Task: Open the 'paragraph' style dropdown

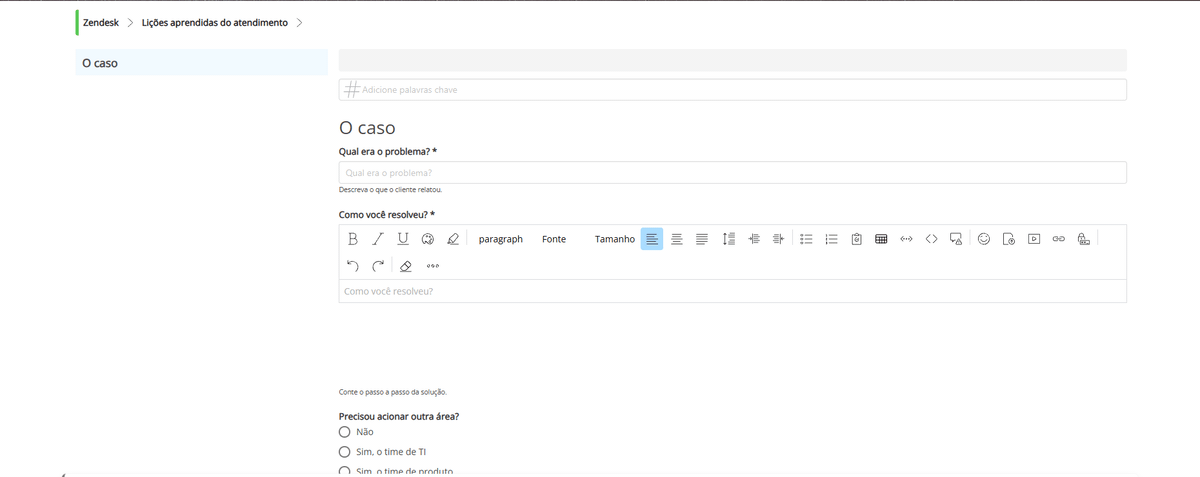Action: point(501,239)
